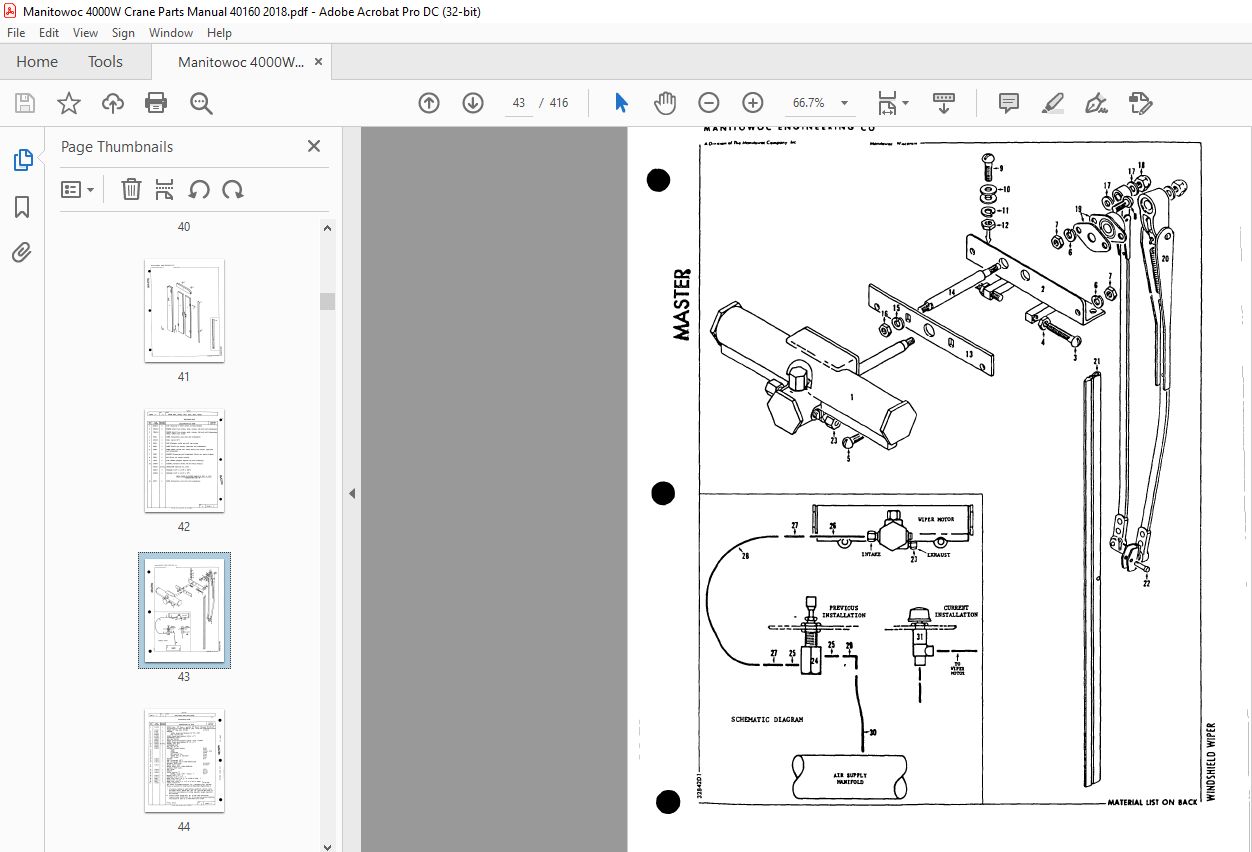Select the Highlight text pen tool
The height and width of the screenshot is (852, 1252).
point(1052,103)
